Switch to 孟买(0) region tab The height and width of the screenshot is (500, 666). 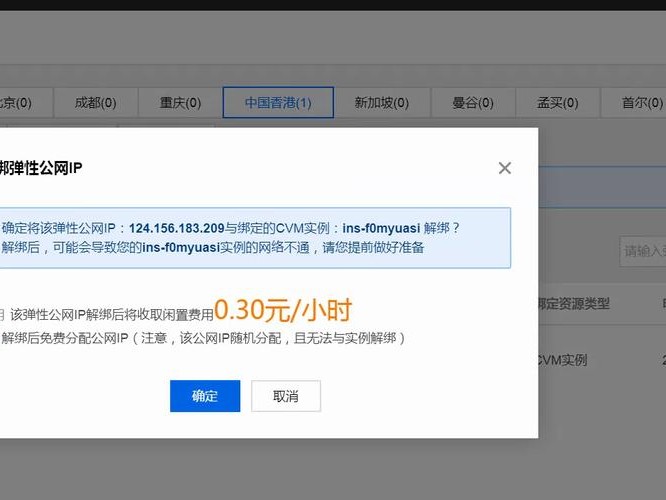[558, 102]
